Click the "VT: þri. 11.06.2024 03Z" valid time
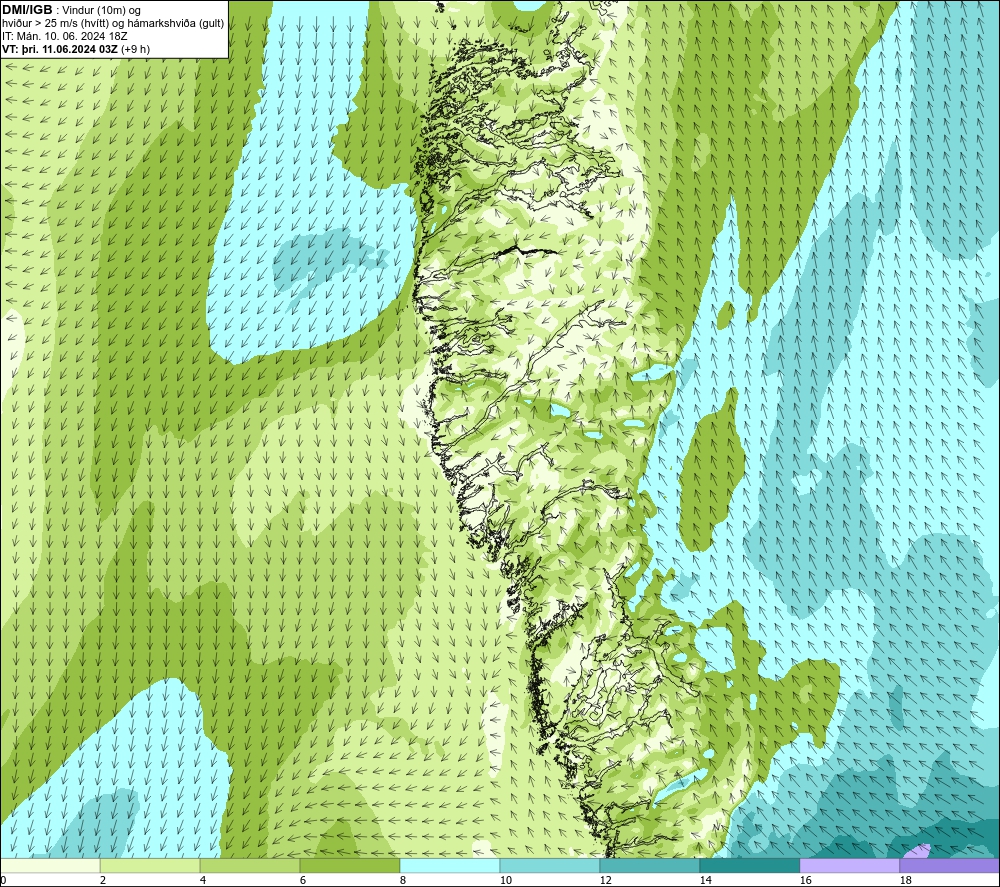 60,49
